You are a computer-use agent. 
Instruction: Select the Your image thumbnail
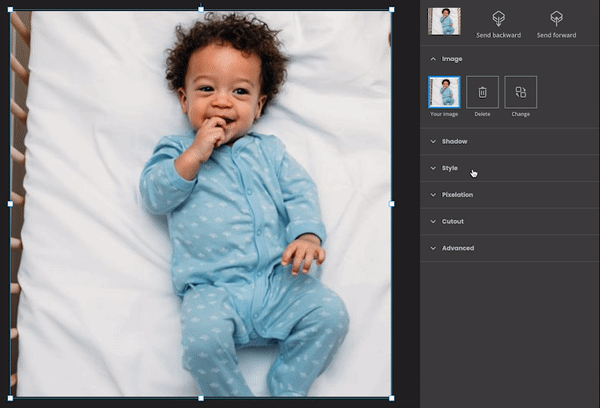[444, 92]
